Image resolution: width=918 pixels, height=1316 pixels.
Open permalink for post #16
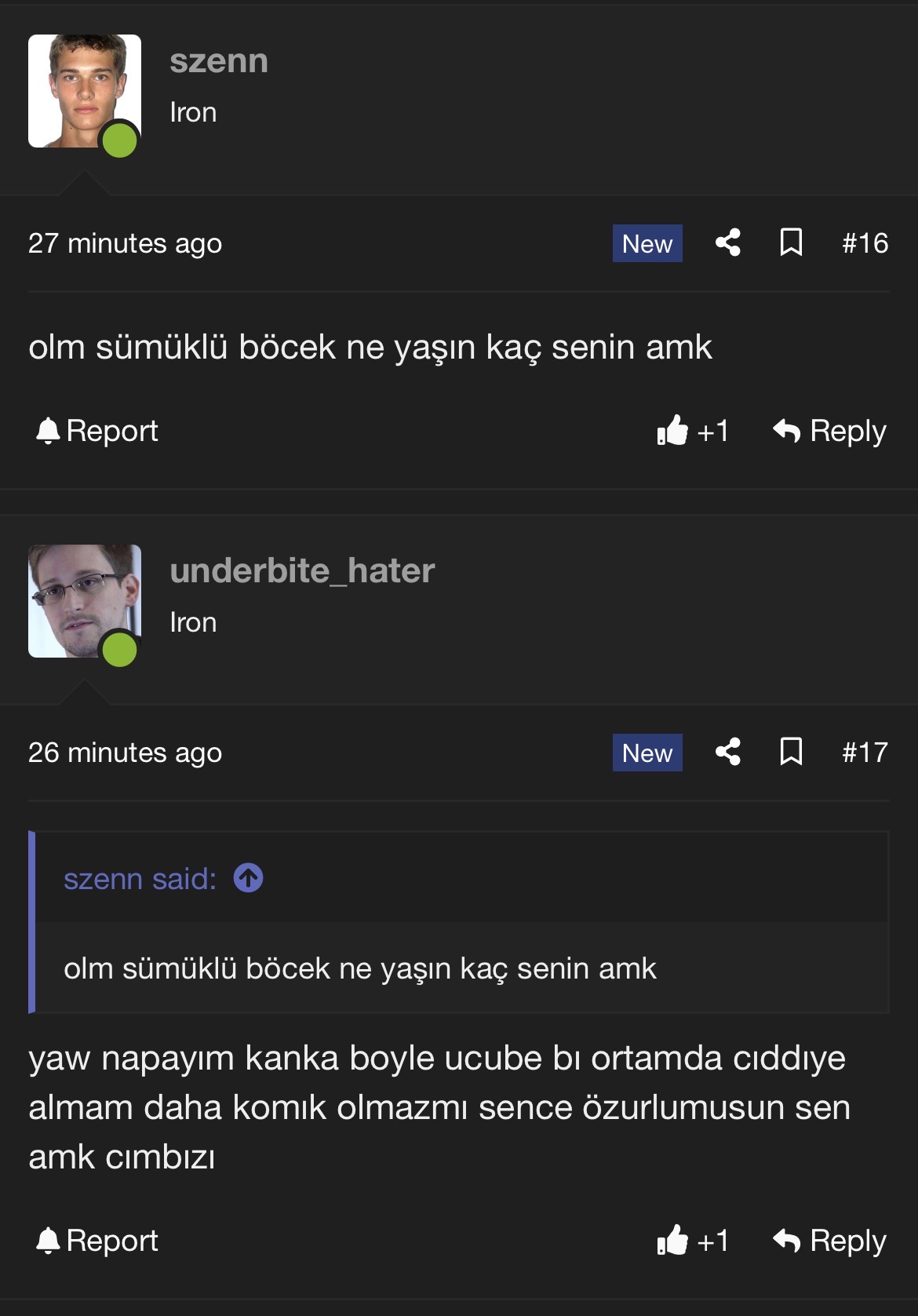coord(865,243)
